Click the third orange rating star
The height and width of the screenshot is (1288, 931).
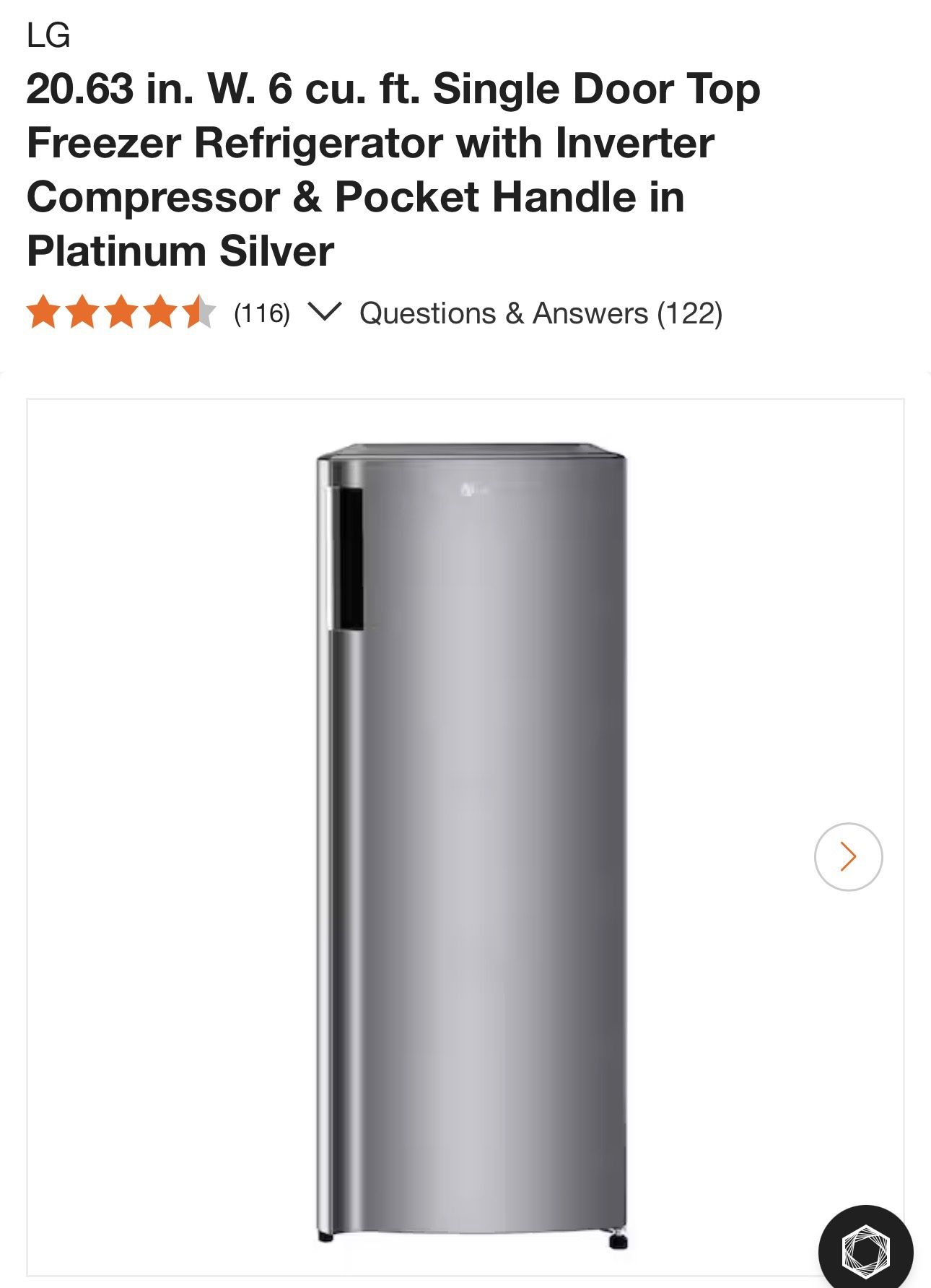point(122,313)
